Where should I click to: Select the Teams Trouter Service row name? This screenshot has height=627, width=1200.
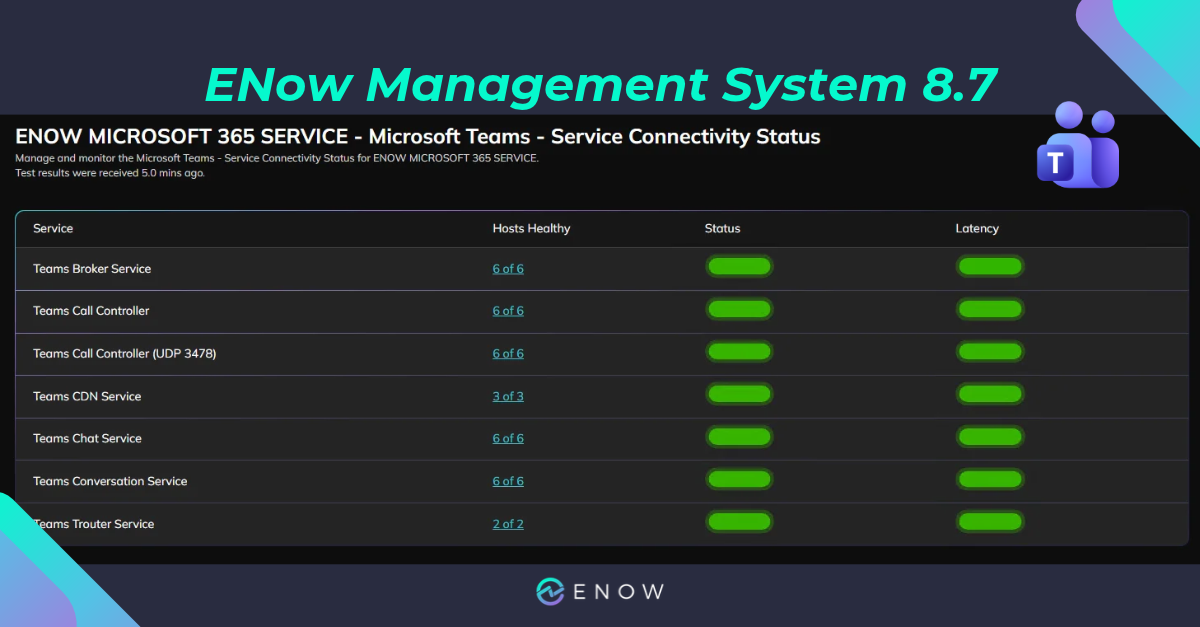(94, 524)
